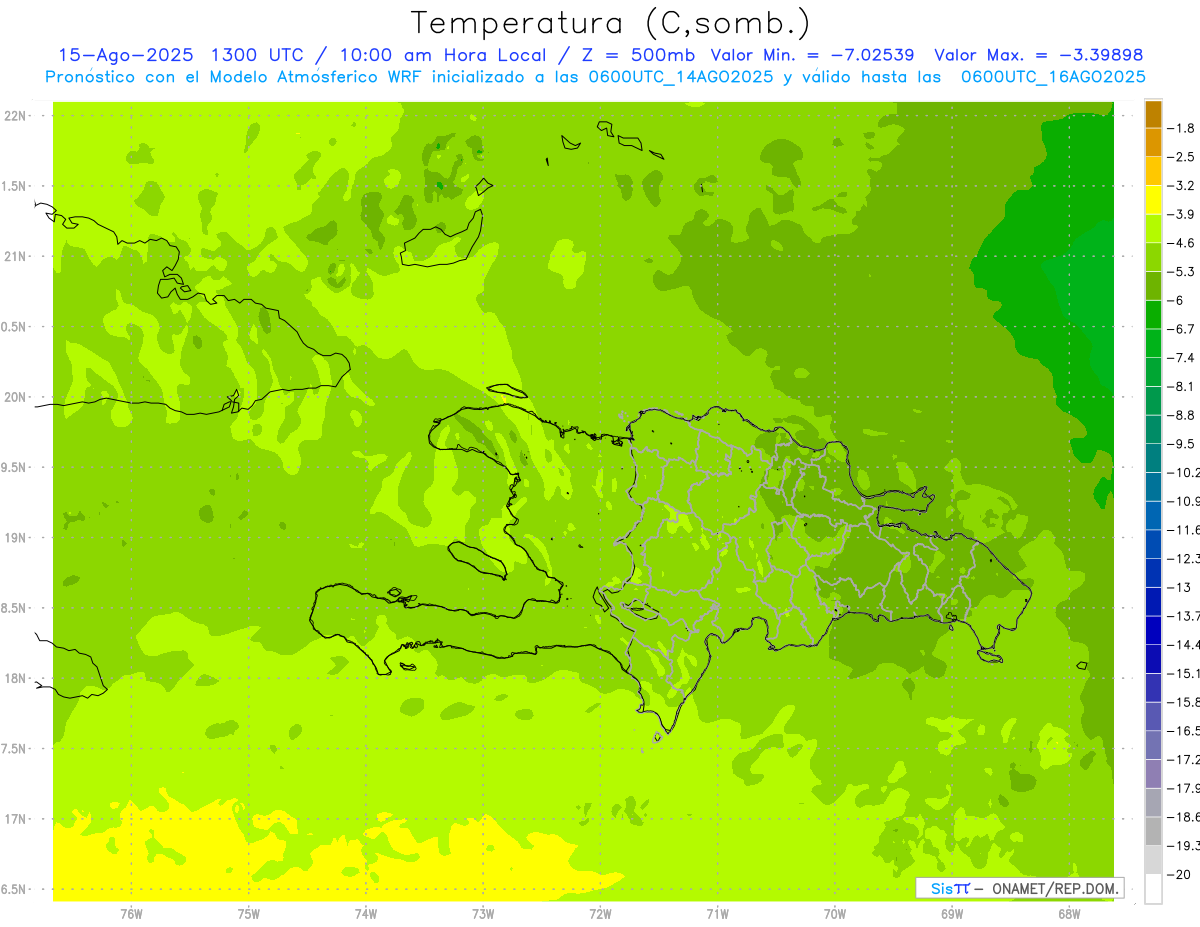Click the longitude label "72W"
Viewport: 1200px width, 927px height.
click(600, 914)
